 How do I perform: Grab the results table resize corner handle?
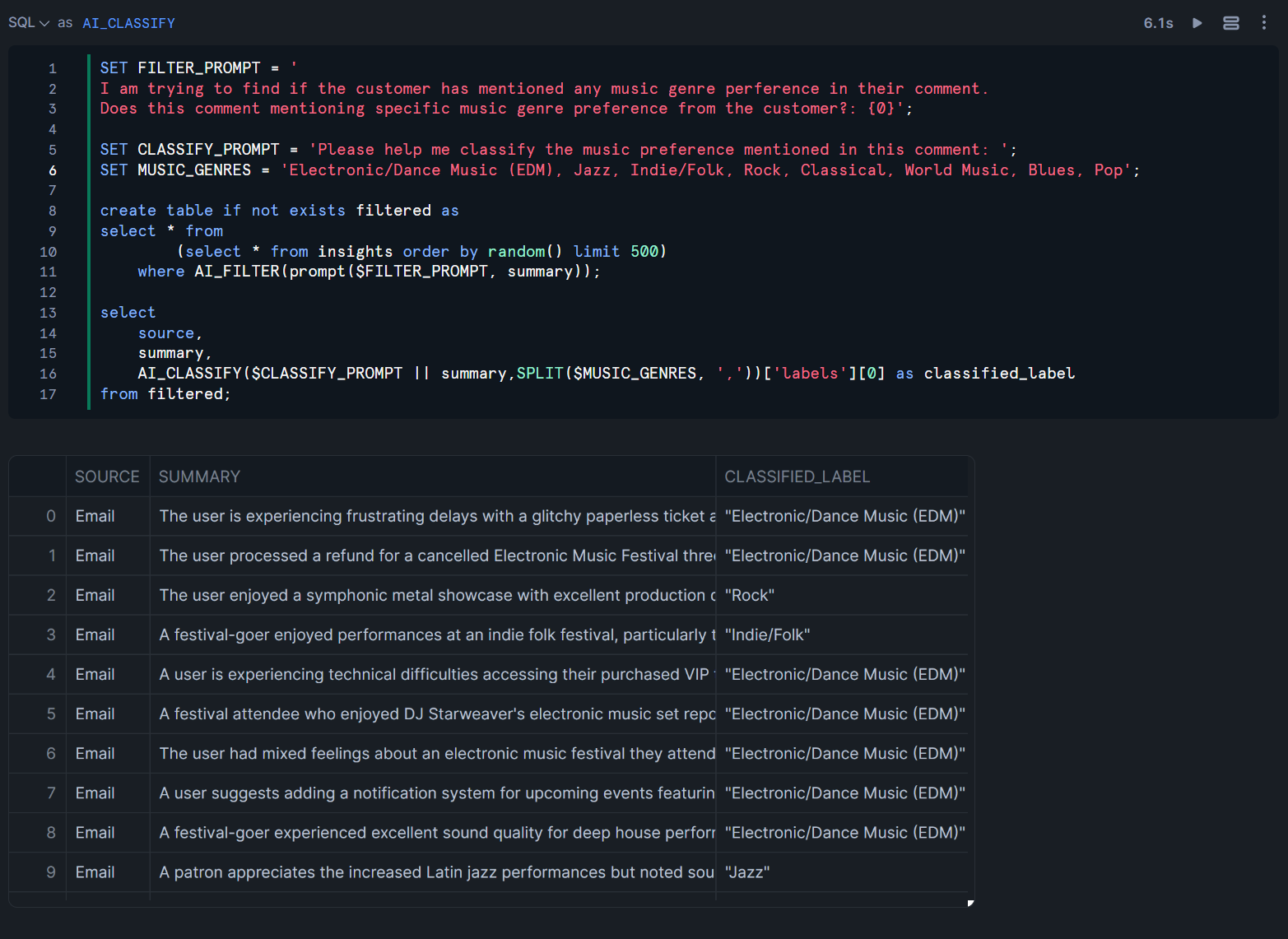tap(971, 903)
